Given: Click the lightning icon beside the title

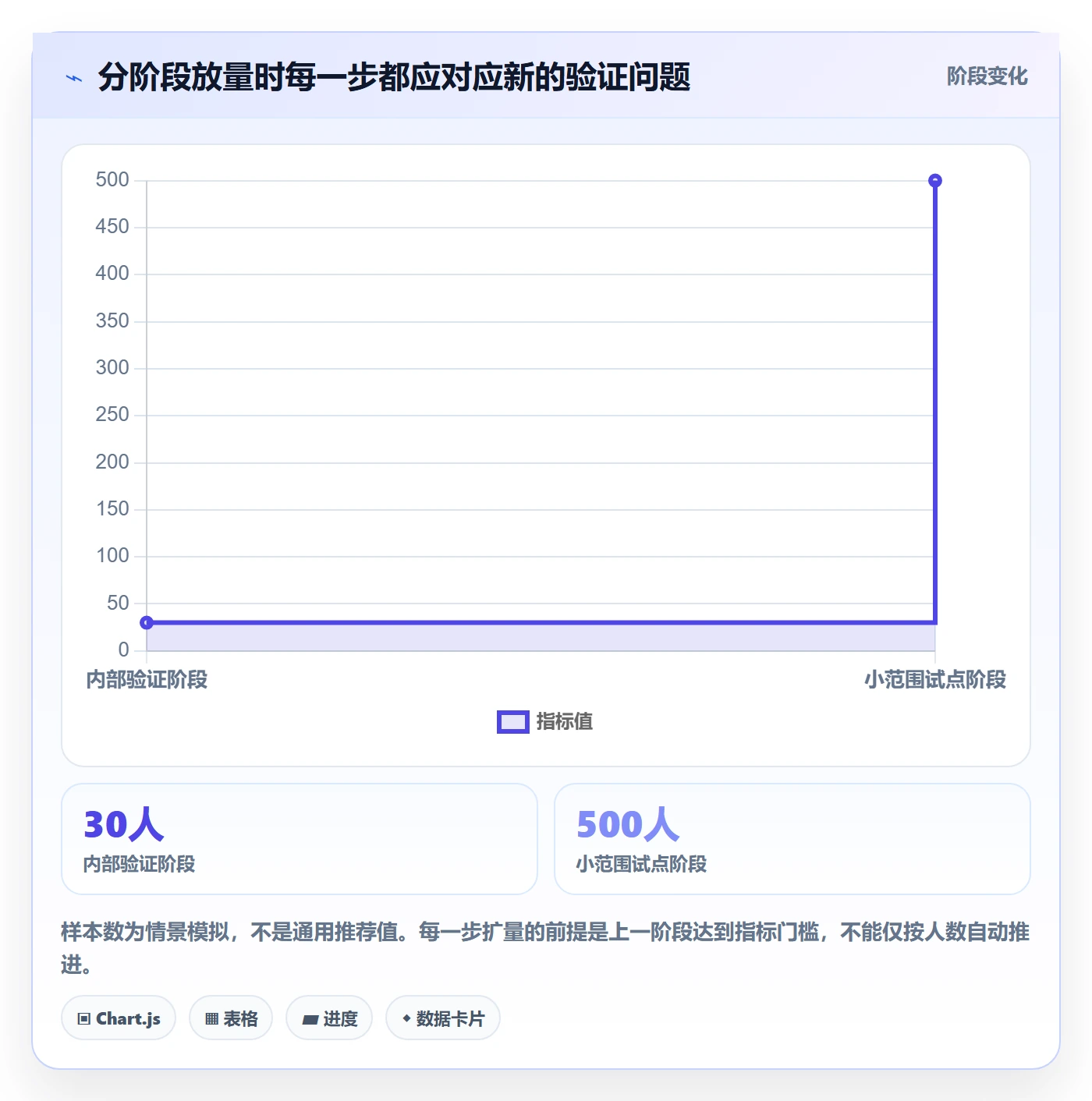Looking at the screenshot, I should click(x=74, y=78).
